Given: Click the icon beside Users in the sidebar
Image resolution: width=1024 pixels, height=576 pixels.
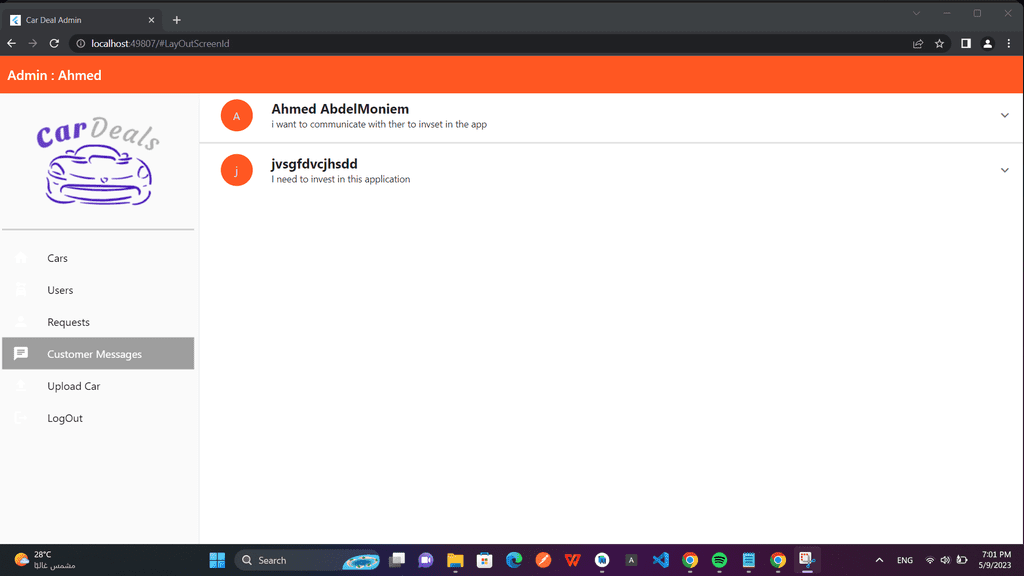Looking at the screenshot, I should [x=21, y=290].
